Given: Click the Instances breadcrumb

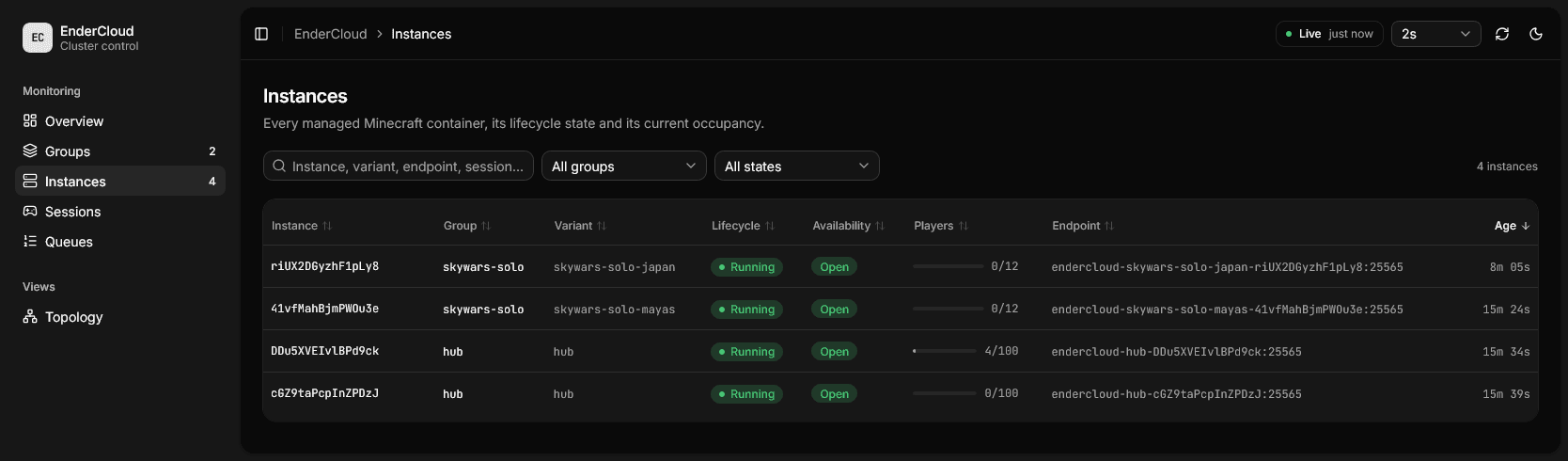Looking at the screenshot, I should coord(421,34).
